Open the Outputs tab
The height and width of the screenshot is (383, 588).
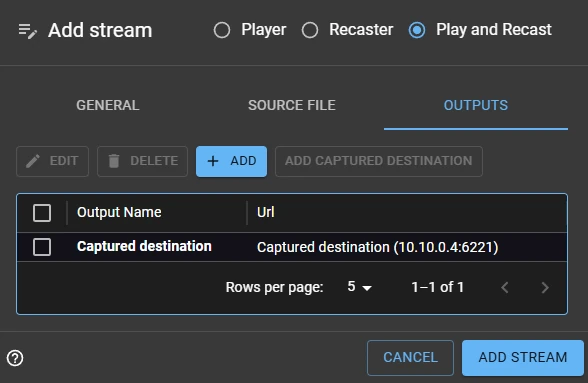(x=476, y=105)
